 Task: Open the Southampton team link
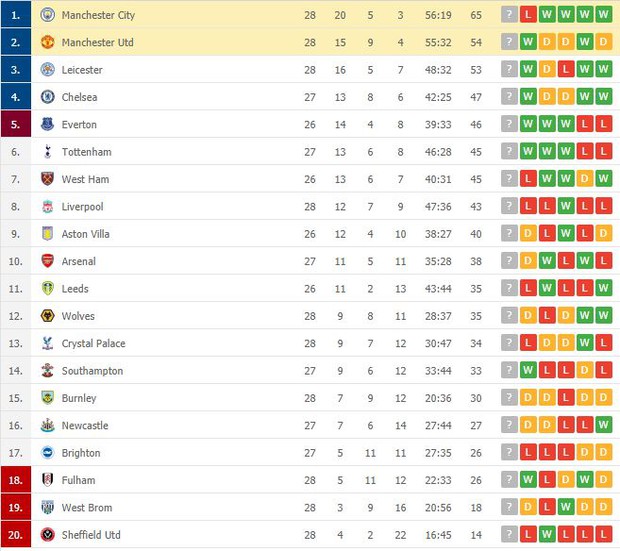92,371
